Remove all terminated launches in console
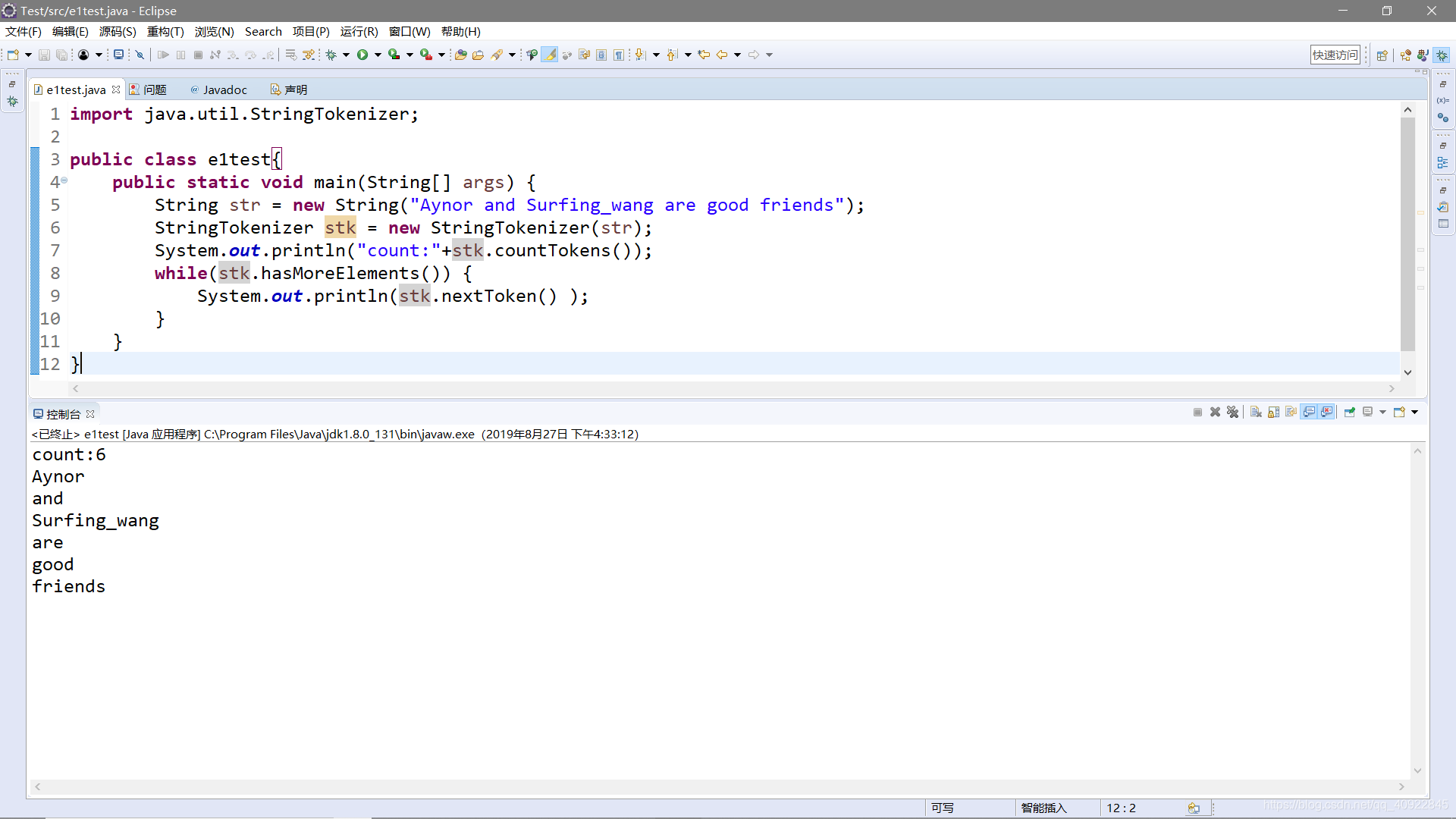The image size is (1456, 819). point(1233,413)
